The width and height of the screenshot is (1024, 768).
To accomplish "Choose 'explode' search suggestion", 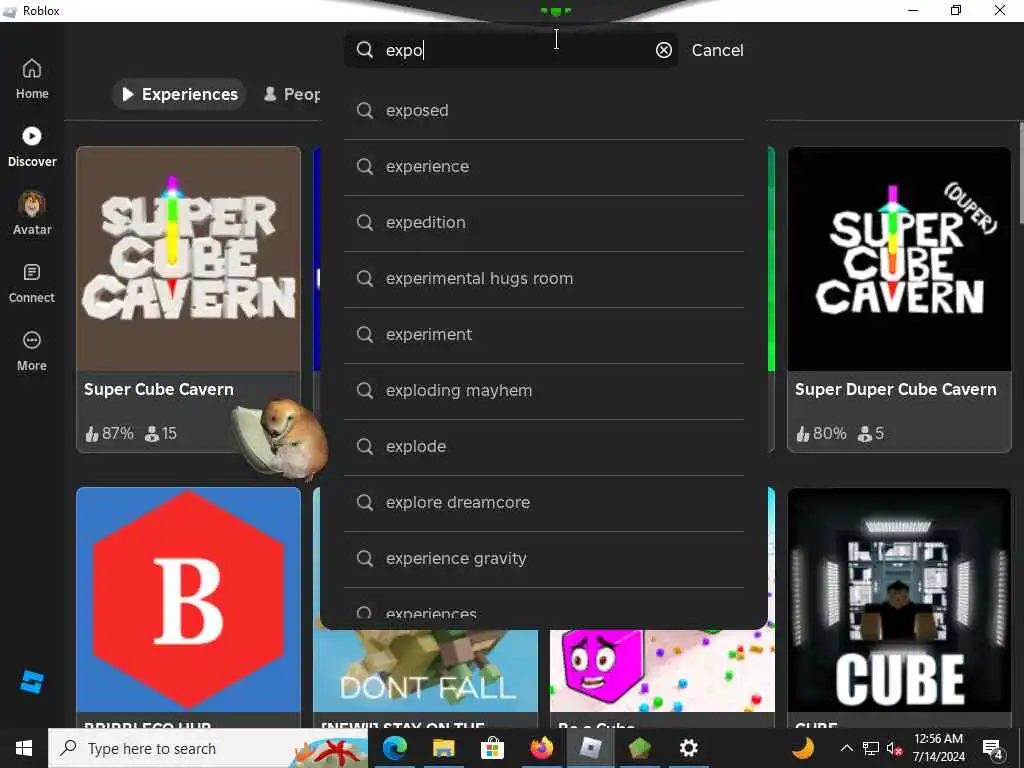I will click(x=544, y=447).
